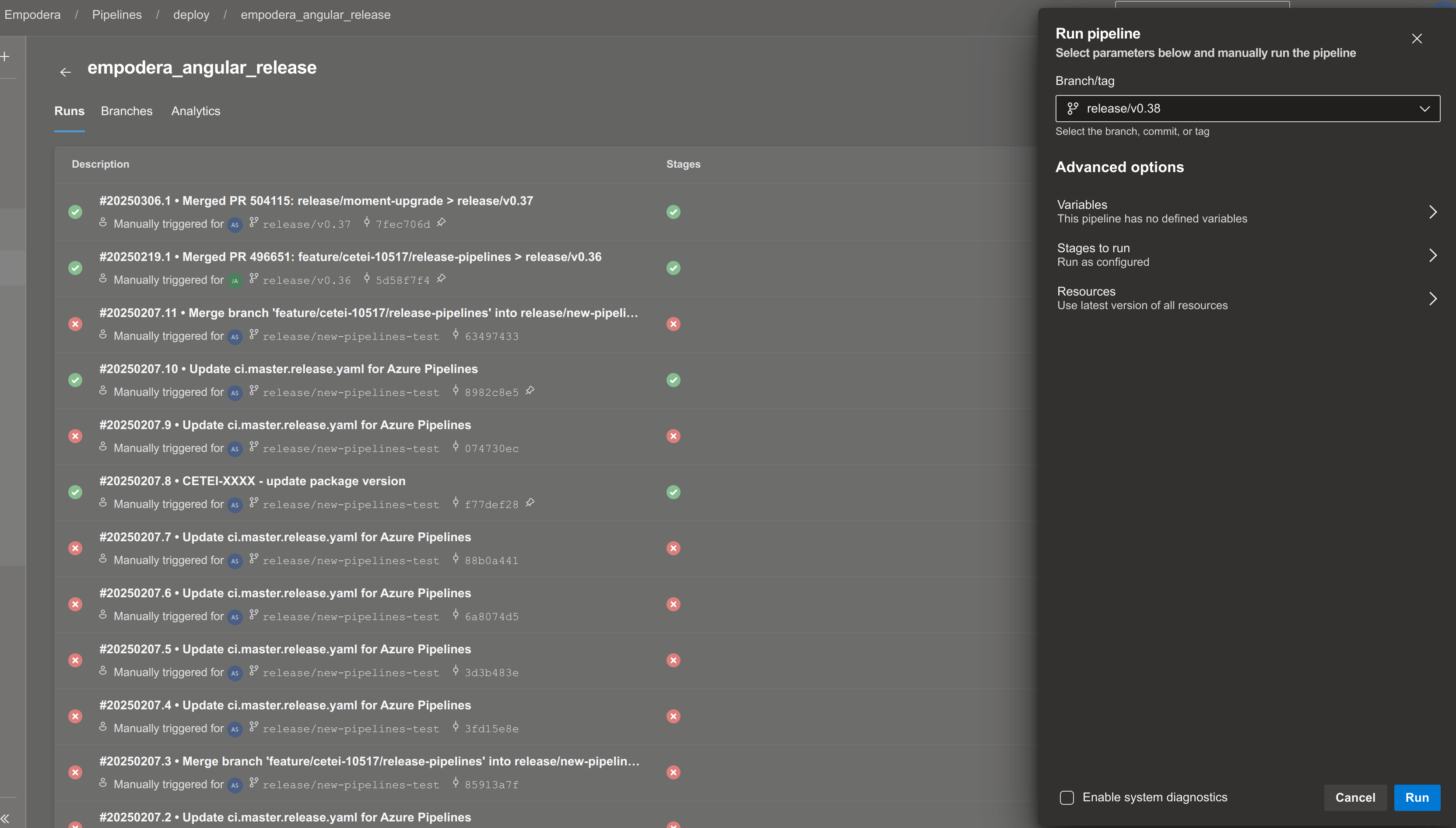
Task: Expand the Variables section
Action: click(1433, 211)
